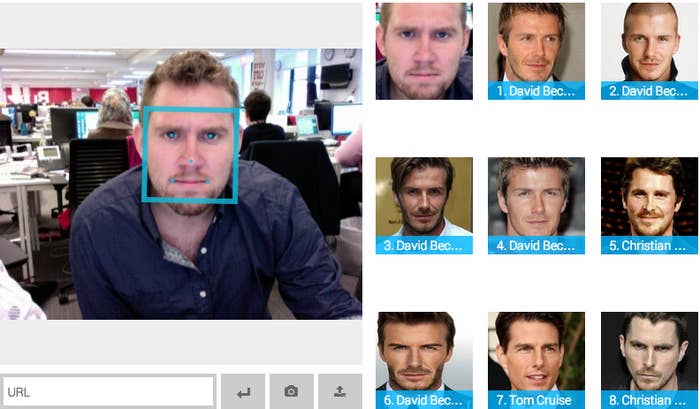Click the upload image icon
The image size is (700, 409).
[340, 392]
